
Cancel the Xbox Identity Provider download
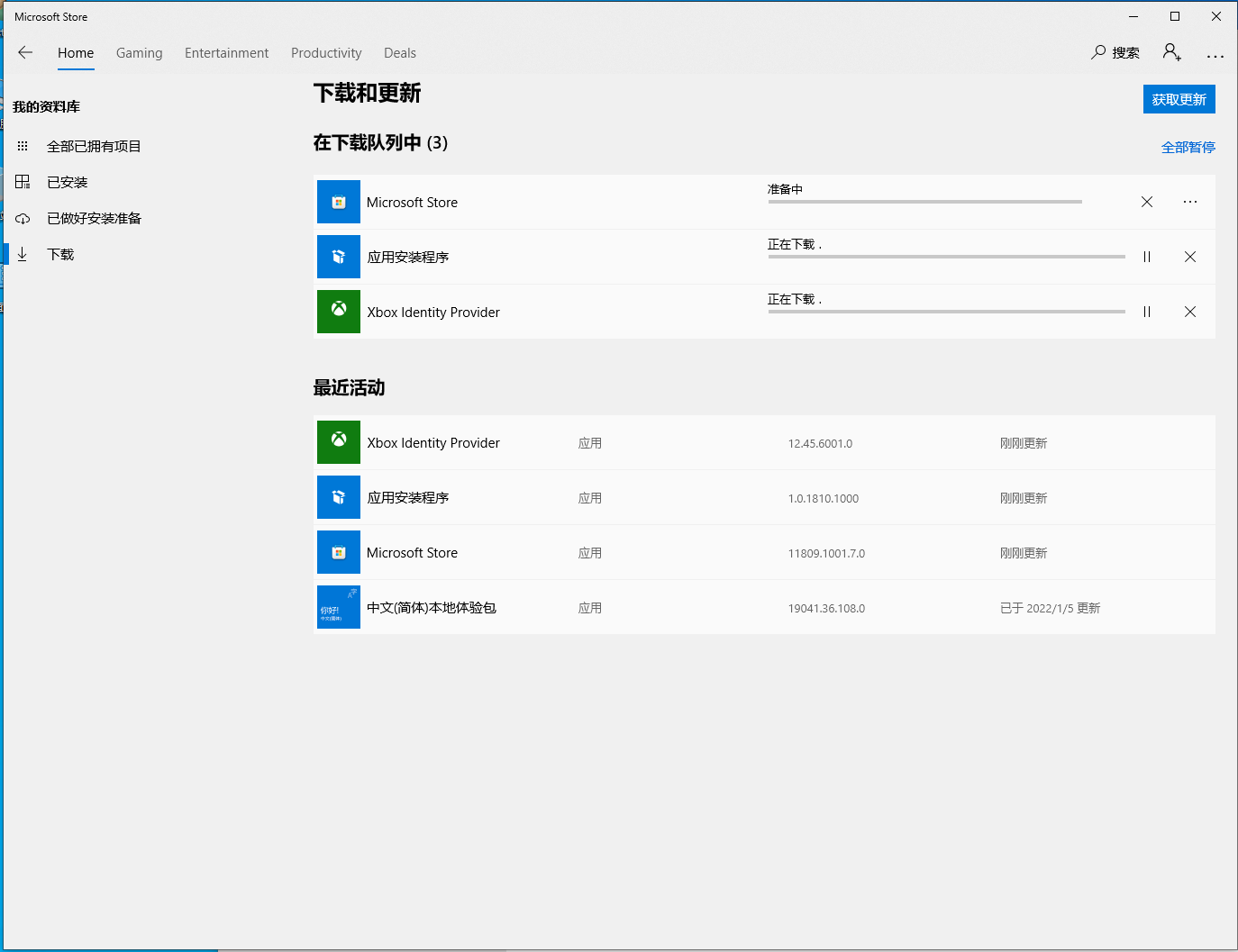pos(1190,312)
